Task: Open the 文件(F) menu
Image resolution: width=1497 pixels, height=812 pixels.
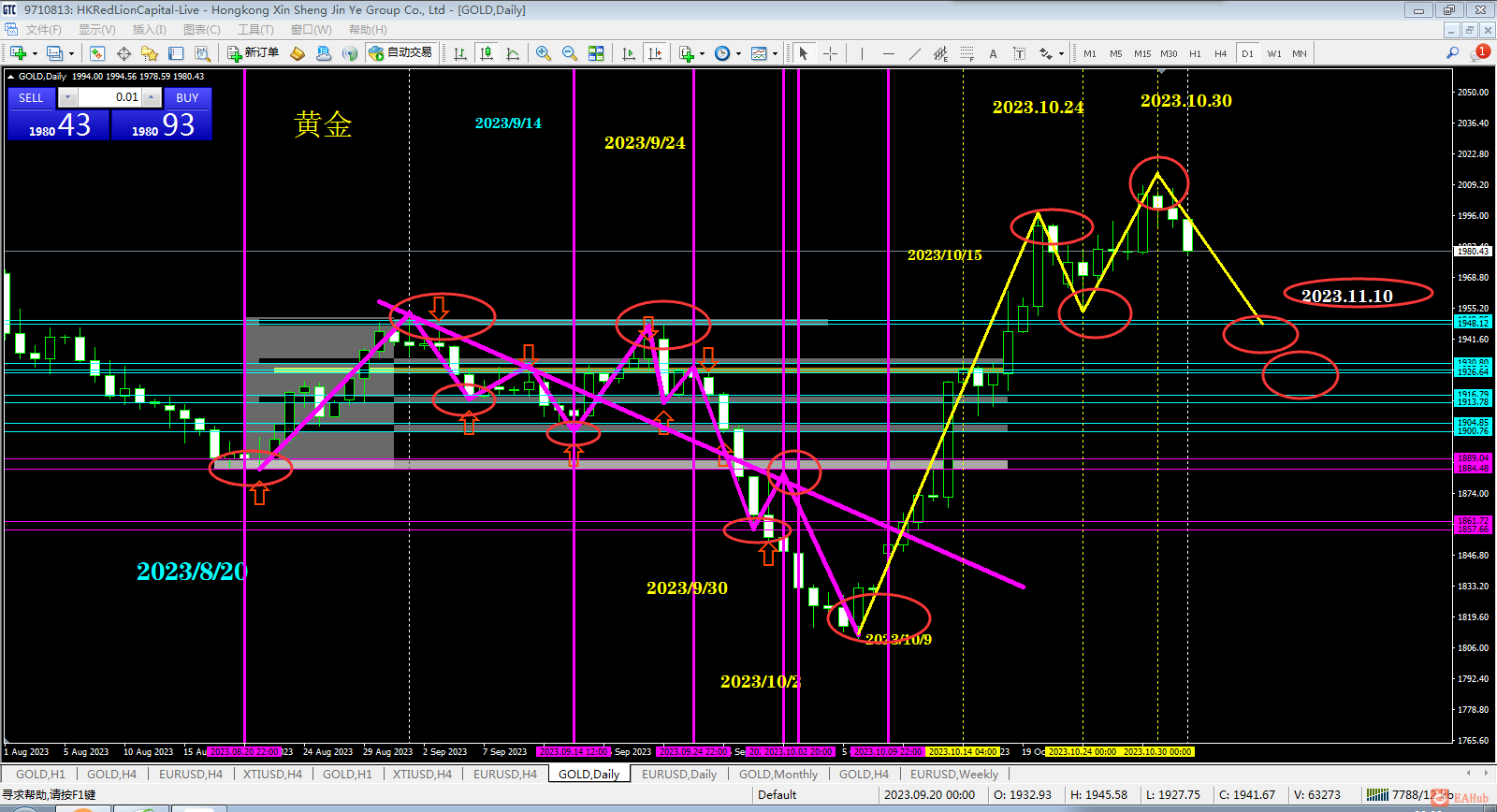Action: click(43, 30)
